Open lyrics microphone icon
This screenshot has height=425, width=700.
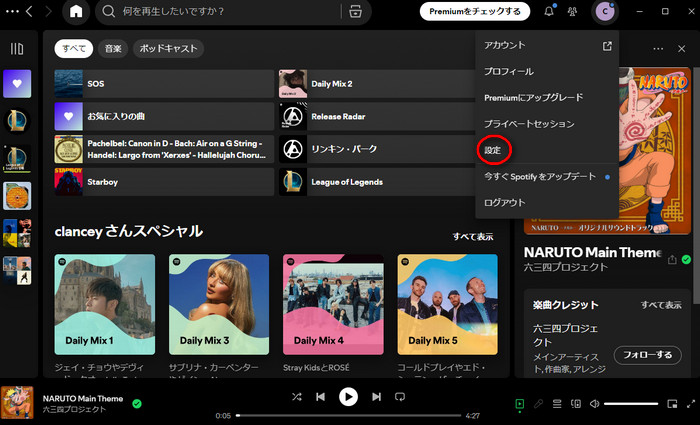(x=538, y=404)
